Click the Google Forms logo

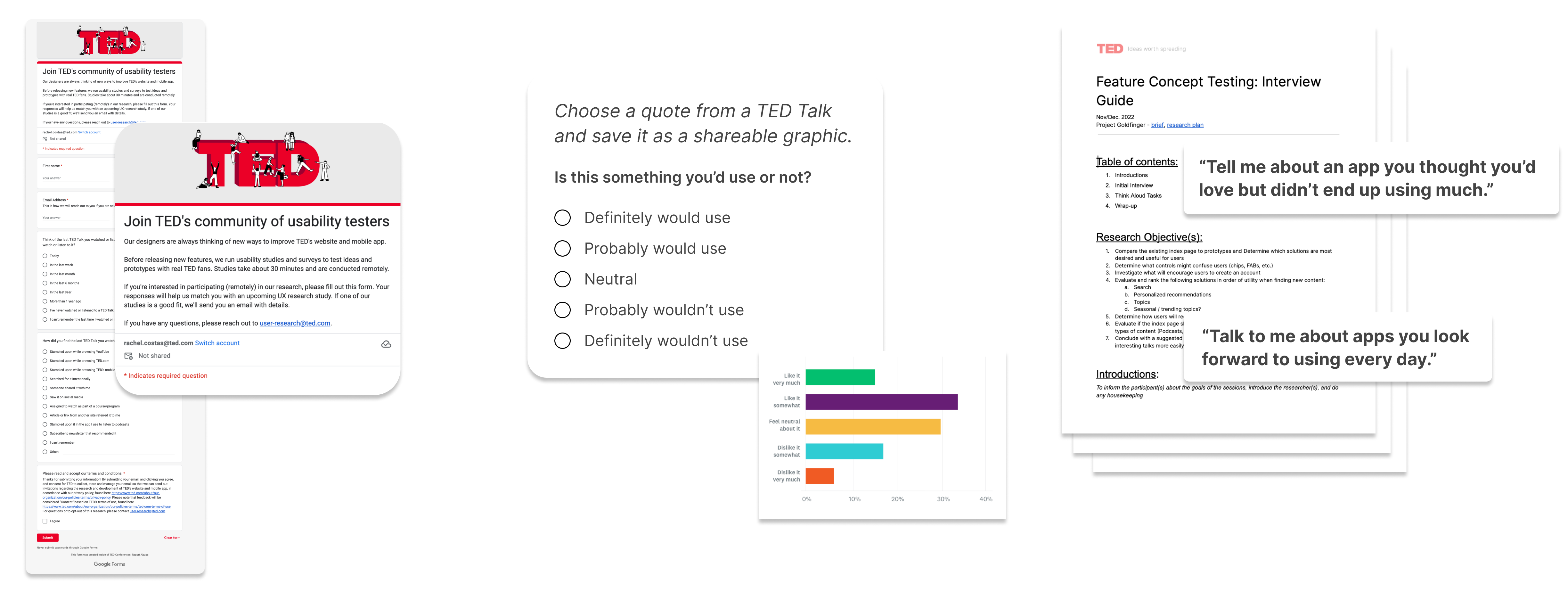(110, 564)
